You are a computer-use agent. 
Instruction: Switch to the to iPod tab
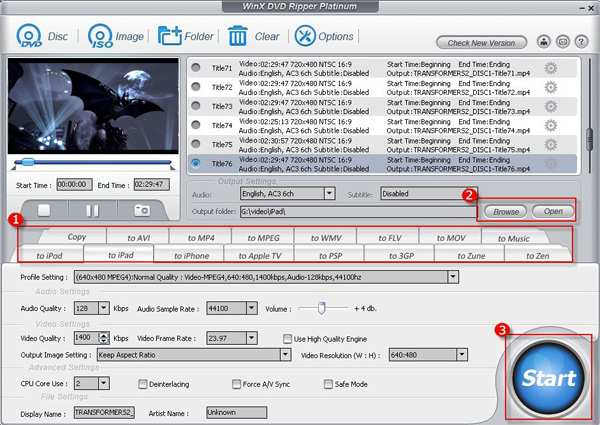[x=49, y=255]
